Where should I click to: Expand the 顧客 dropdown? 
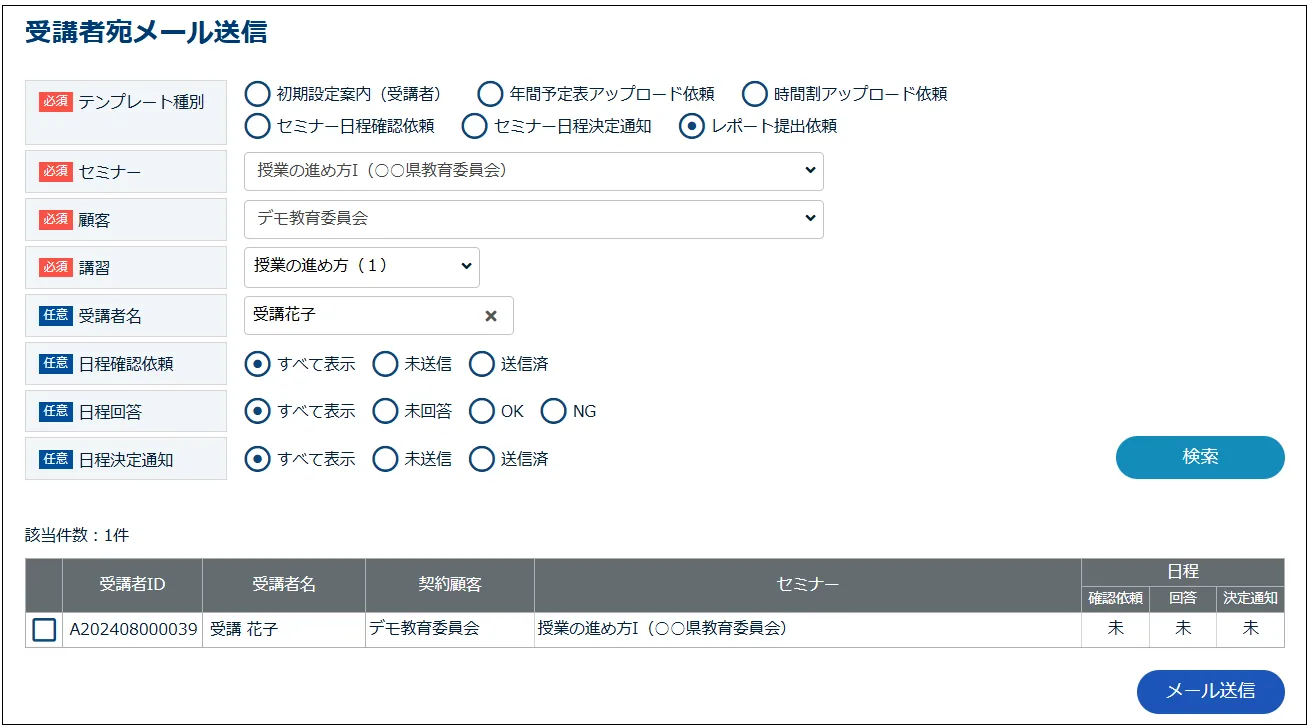click(533, 219)
